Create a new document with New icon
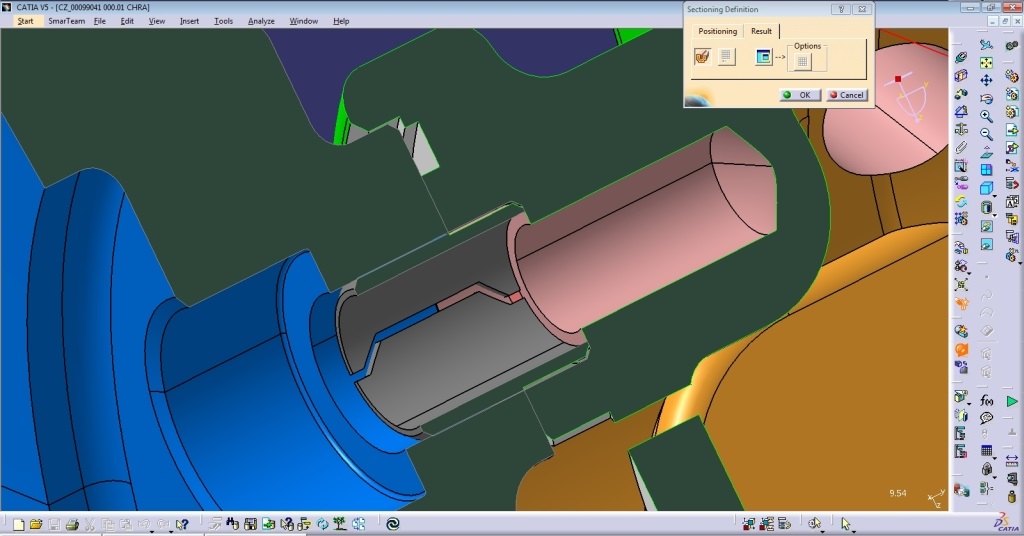Image resolution: width=1024 pixels, height=536 pixels. (x=18, y=524)
